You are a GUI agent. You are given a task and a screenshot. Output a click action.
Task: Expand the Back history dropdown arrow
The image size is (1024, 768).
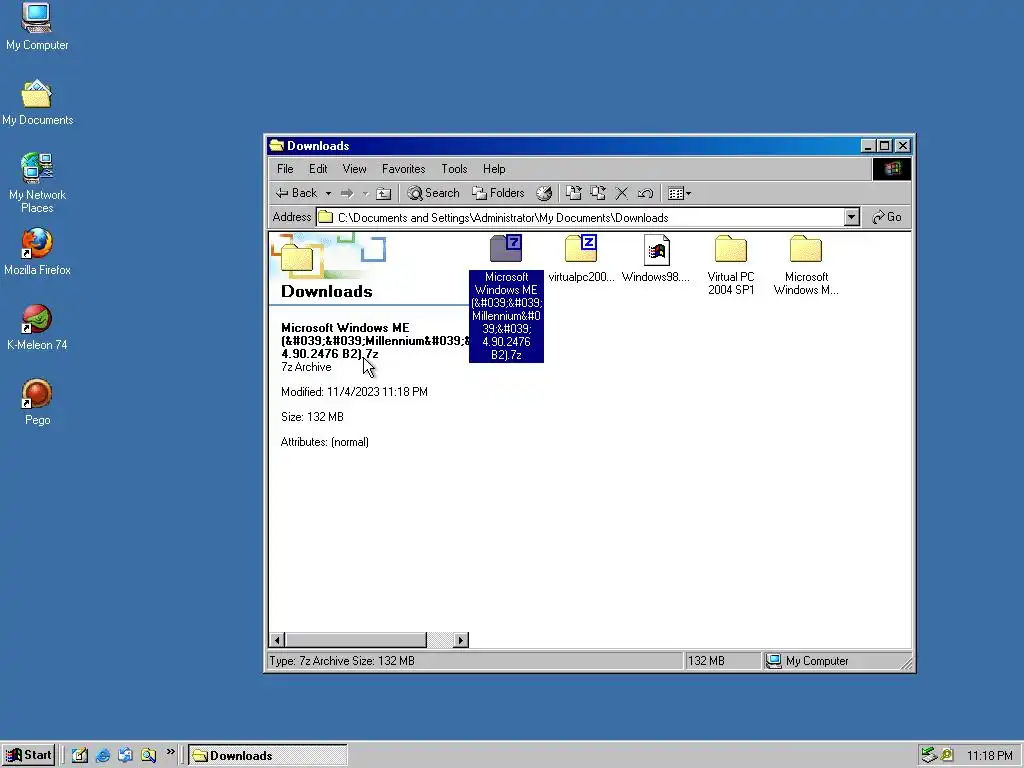tap(328, 193)
